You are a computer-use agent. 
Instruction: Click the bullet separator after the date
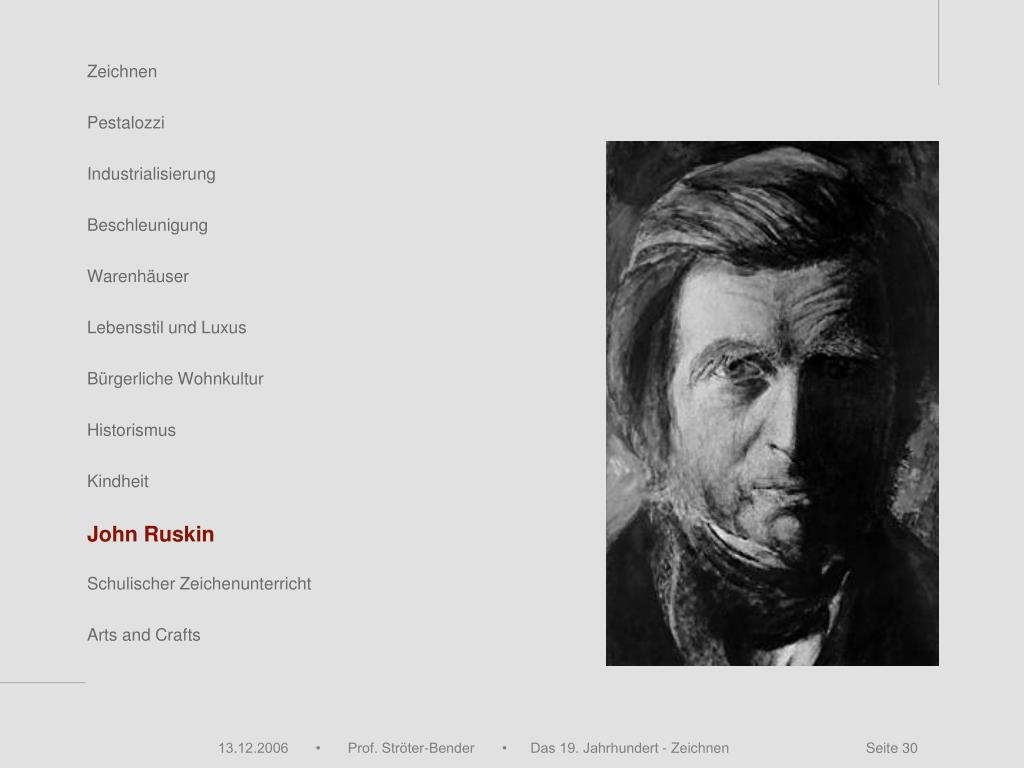click(x=318, y=748)
